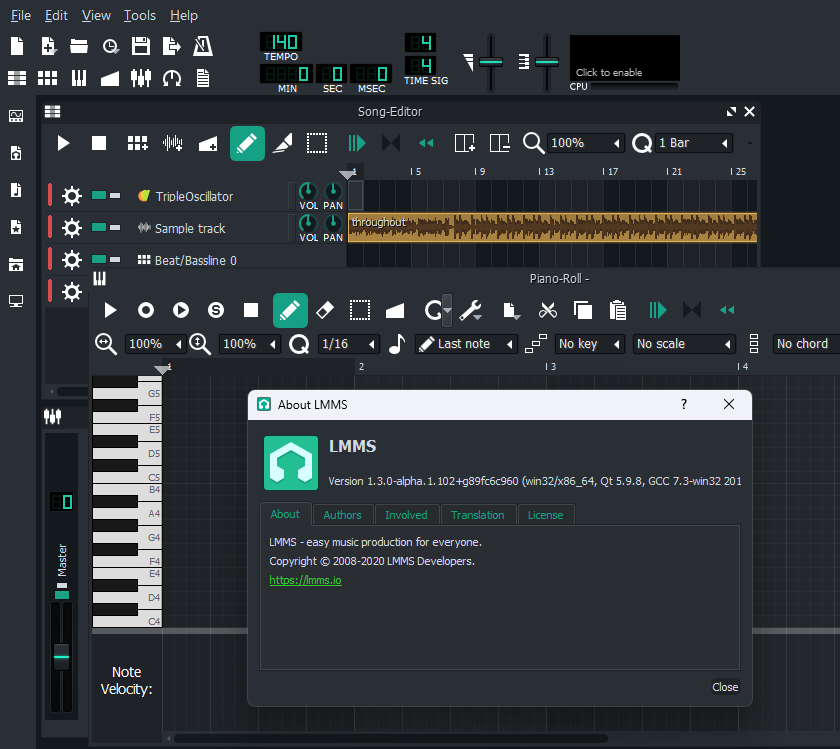The width and height of the screenshot is (840, 749).
Task: Open Piano-Roll quantize tools wrench dropdown
Action: pos(470,310)
